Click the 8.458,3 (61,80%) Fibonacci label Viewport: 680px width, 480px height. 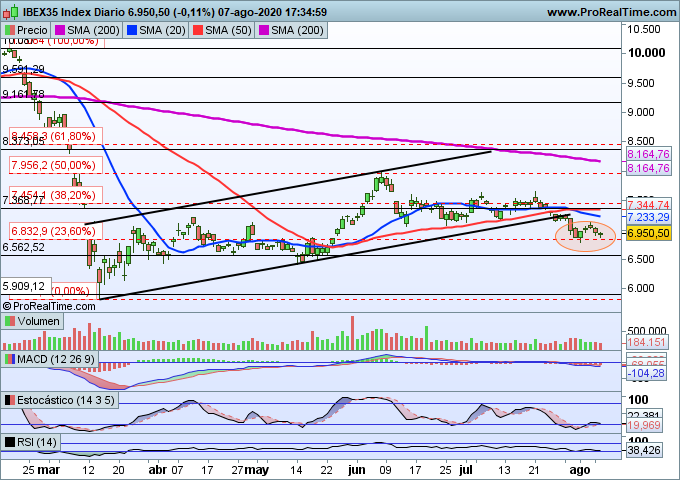(52, 135)
